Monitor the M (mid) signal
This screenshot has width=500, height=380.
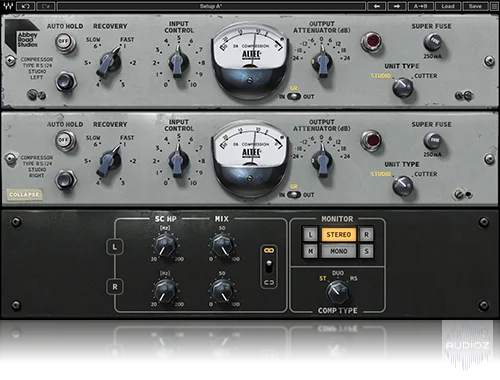pos(310,251)
